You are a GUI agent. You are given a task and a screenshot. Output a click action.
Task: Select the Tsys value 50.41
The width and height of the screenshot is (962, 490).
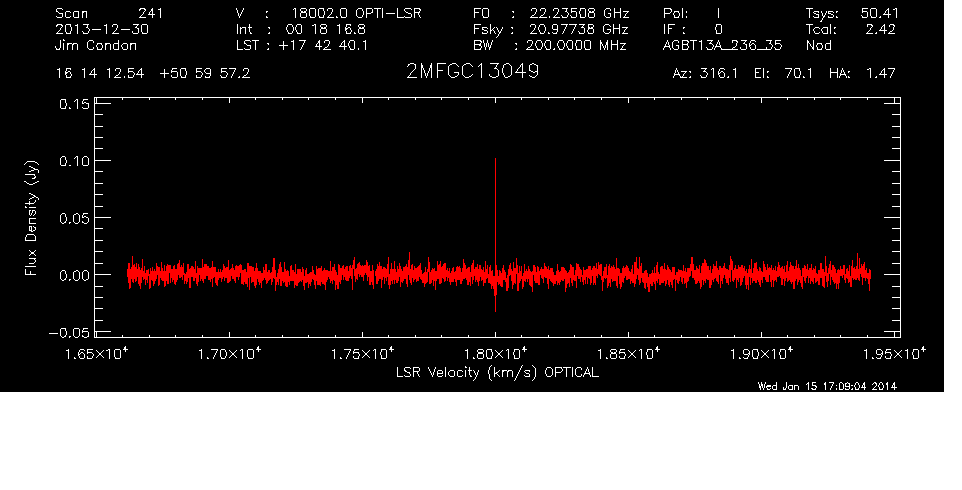880,13
